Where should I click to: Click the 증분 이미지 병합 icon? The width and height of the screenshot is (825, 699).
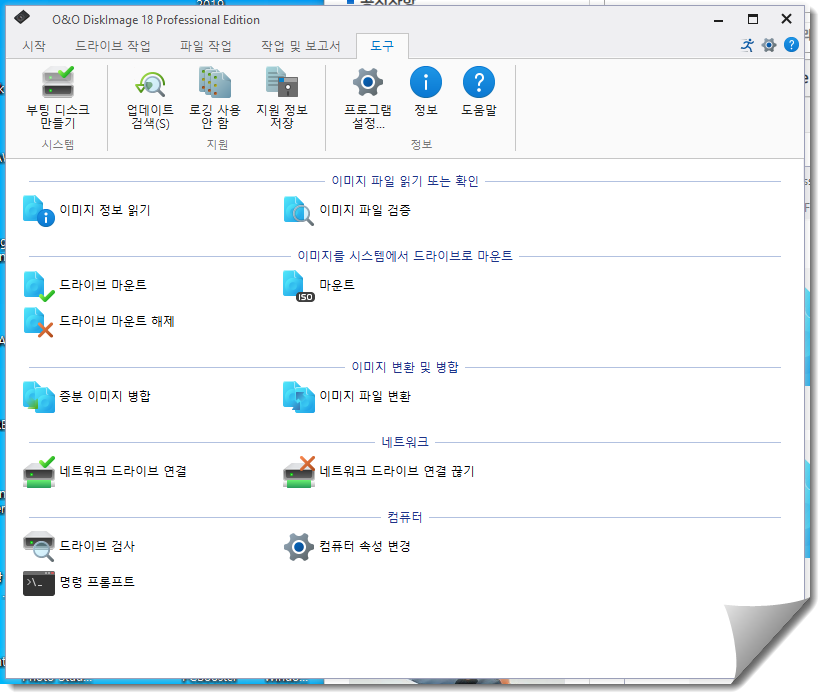pyautogui.click(x=38, y=397)
